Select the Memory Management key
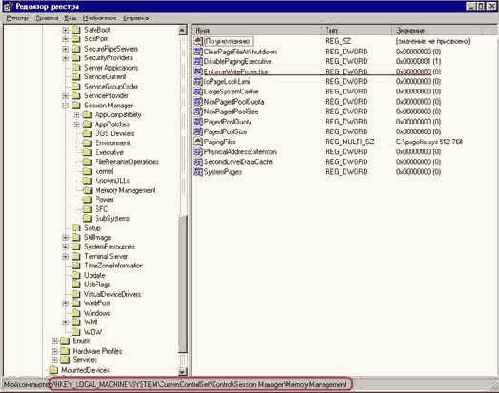Viewport: 499px width, 393px height. pyautogui.click(x=125, y=190)
